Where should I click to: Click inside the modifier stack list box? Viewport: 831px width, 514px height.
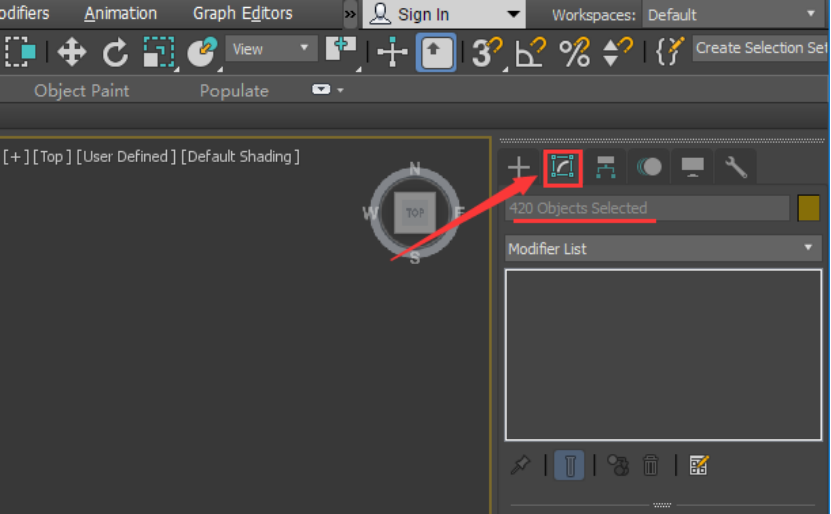(x=663, y=355)
